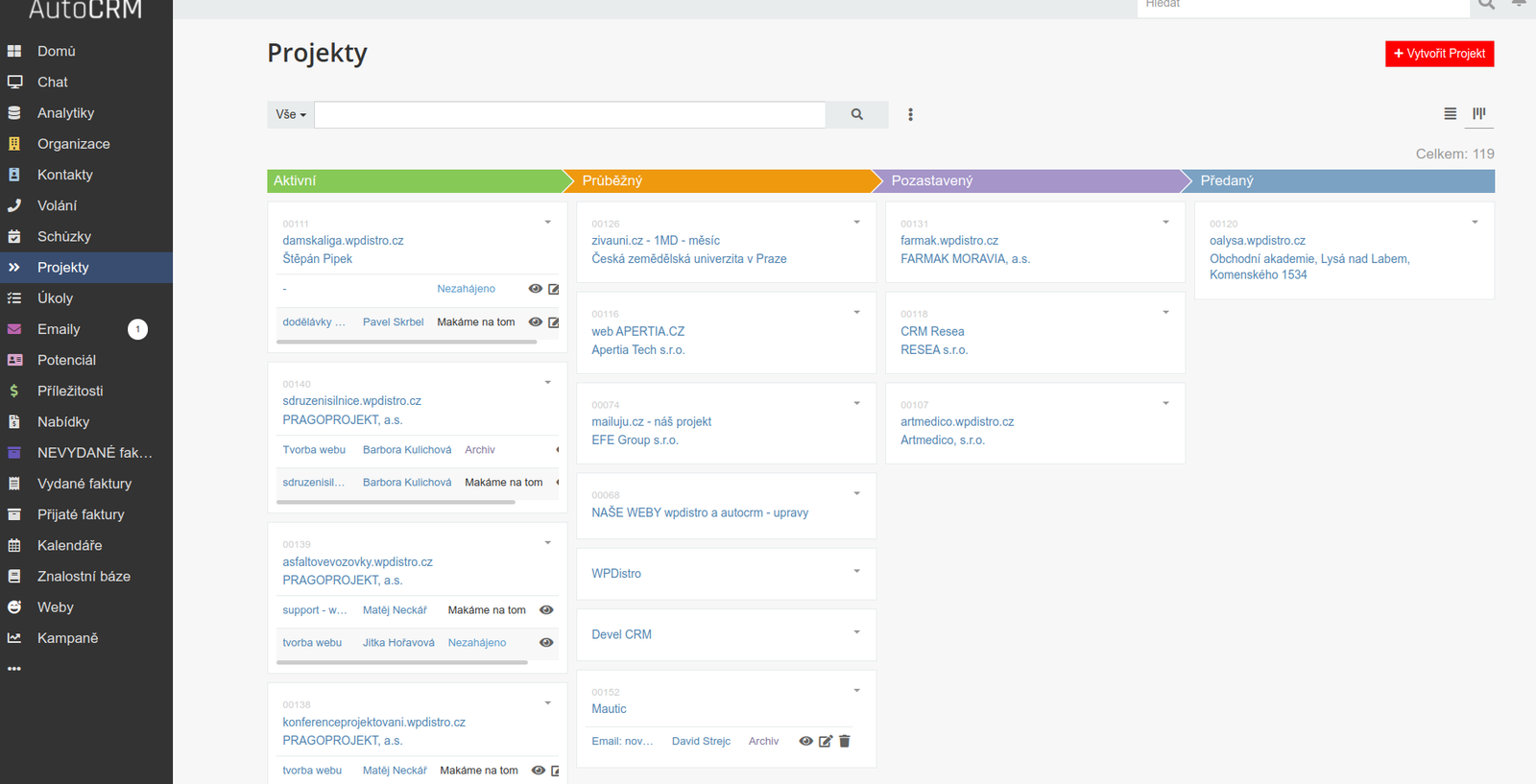Expand menu of web APERTIA.CZ card
The width and height of the screenshot is (1536, 784).
coord(857,313)
